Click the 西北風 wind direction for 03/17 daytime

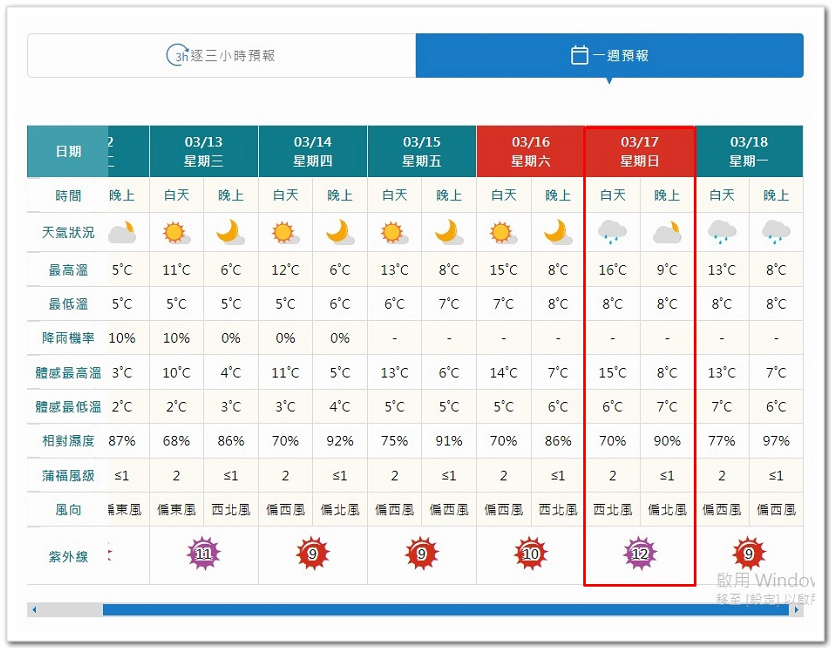point(612,510)
